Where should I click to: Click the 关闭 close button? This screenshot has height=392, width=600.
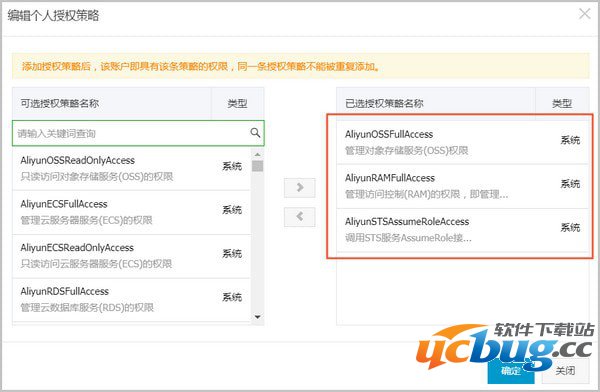565,371
